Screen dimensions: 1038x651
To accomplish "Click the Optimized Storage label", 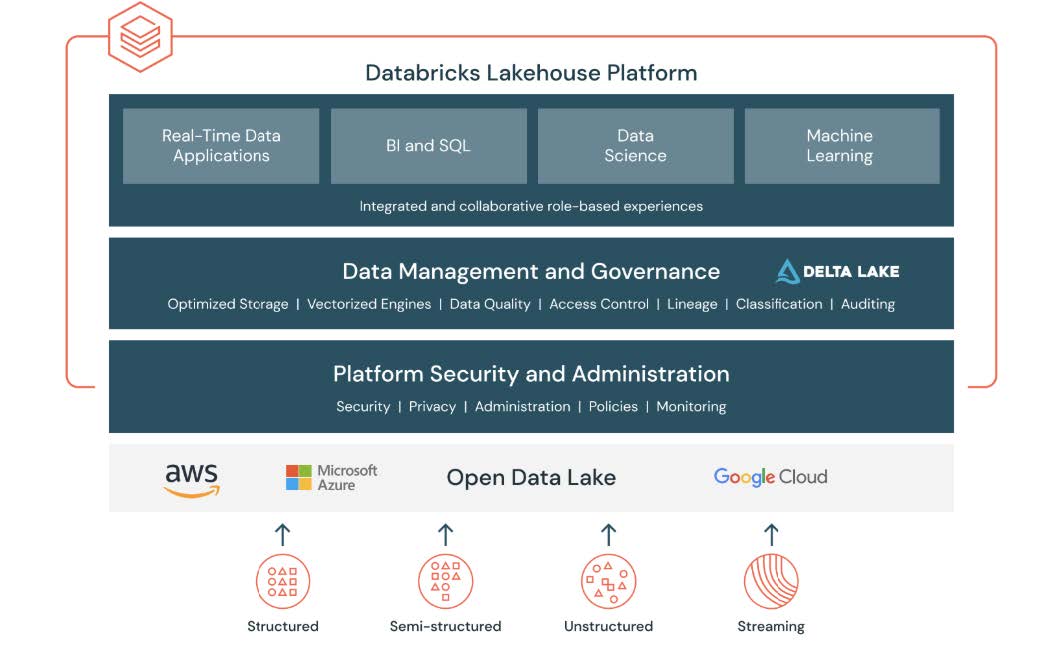I will click(x=228, y=304).
